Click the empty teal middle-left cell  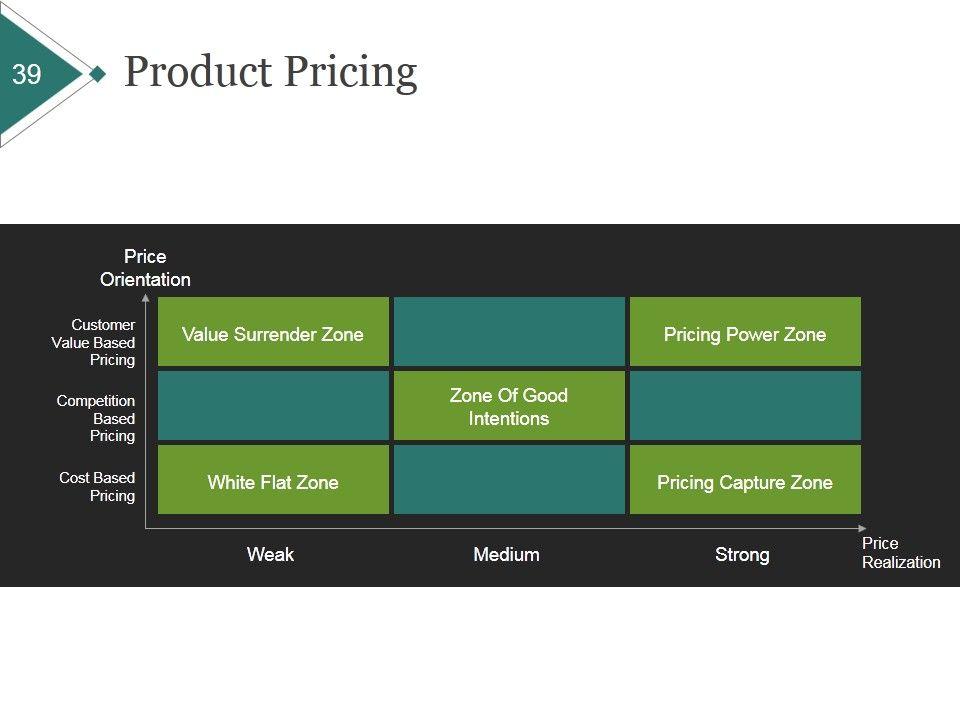click(273, 406)
